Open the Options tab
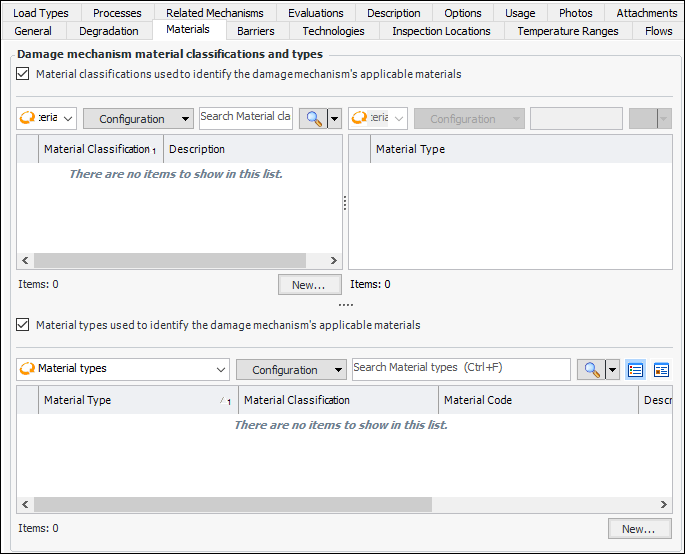The image size is (685, 554). coord(463,13)
